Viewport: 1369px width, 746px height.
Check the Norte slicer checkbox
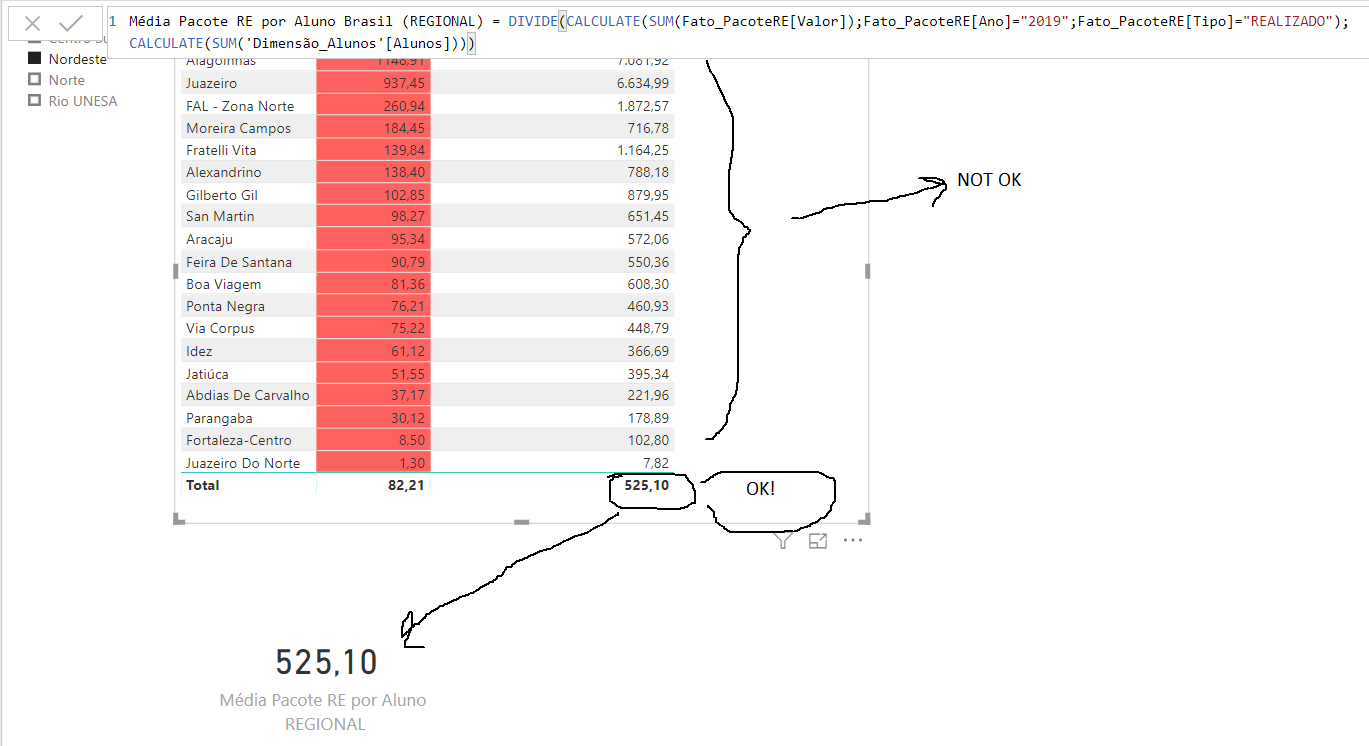click(34, 80)
